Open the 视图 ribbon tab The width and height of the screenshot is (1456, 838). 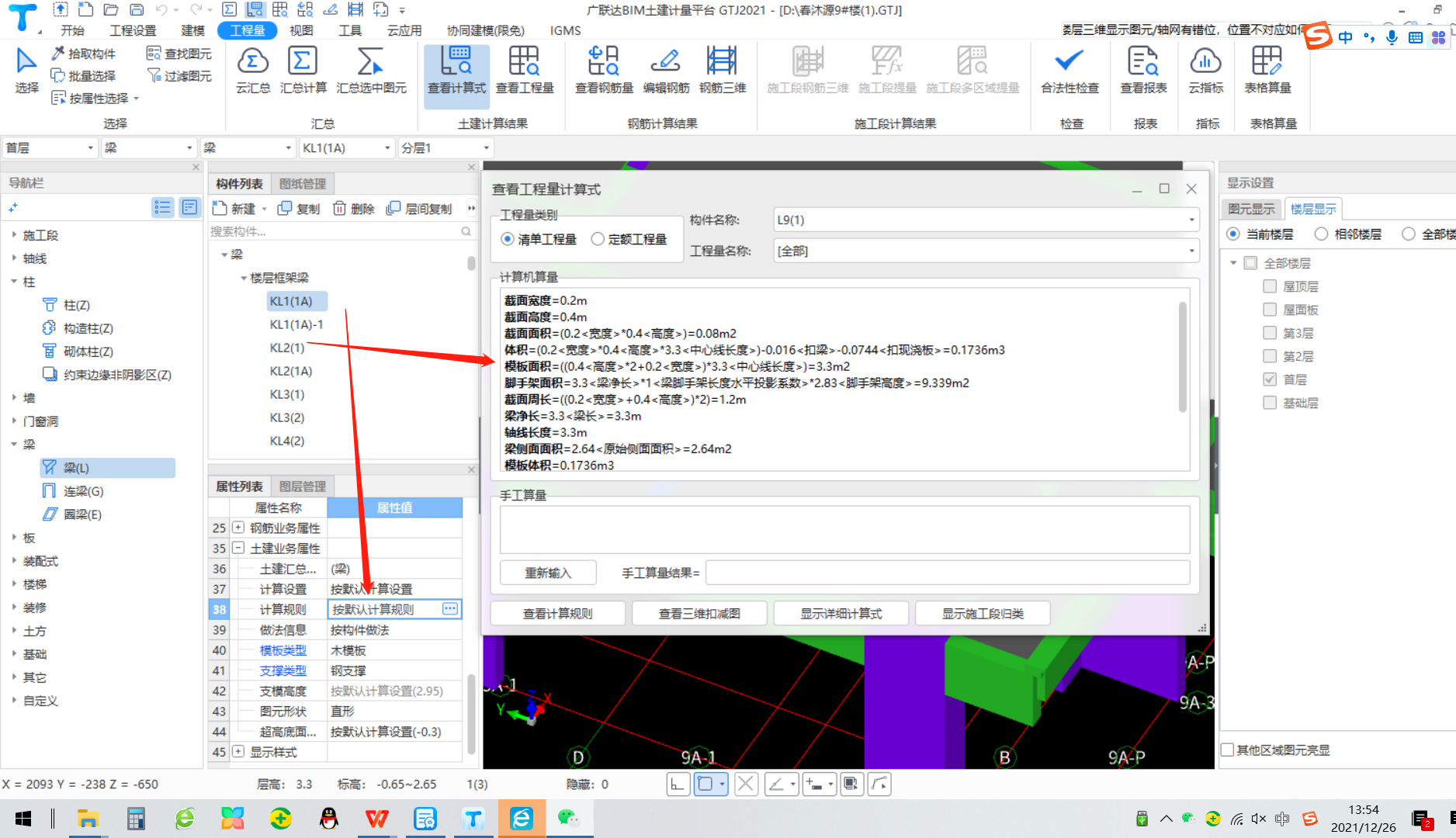coord(301,30)
